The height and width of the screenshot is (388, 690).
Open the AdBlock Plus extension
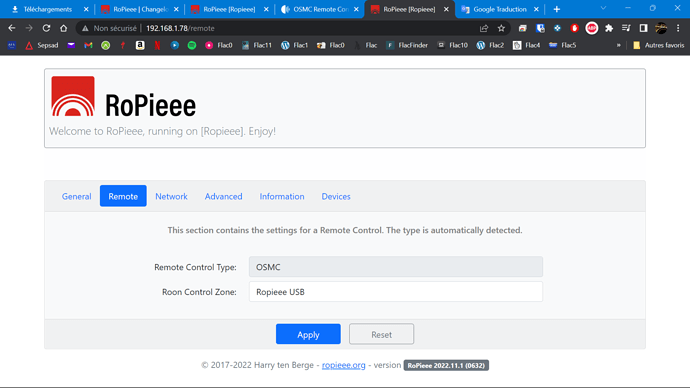pos(592,28)
